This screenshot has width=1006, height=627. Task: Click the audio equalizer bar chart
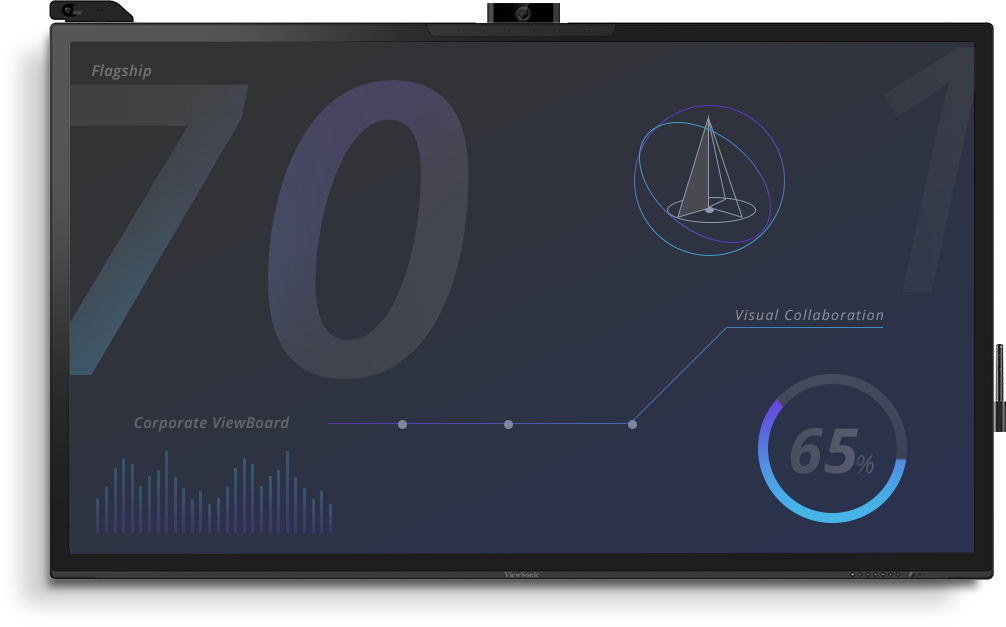(x=213, y=495)
